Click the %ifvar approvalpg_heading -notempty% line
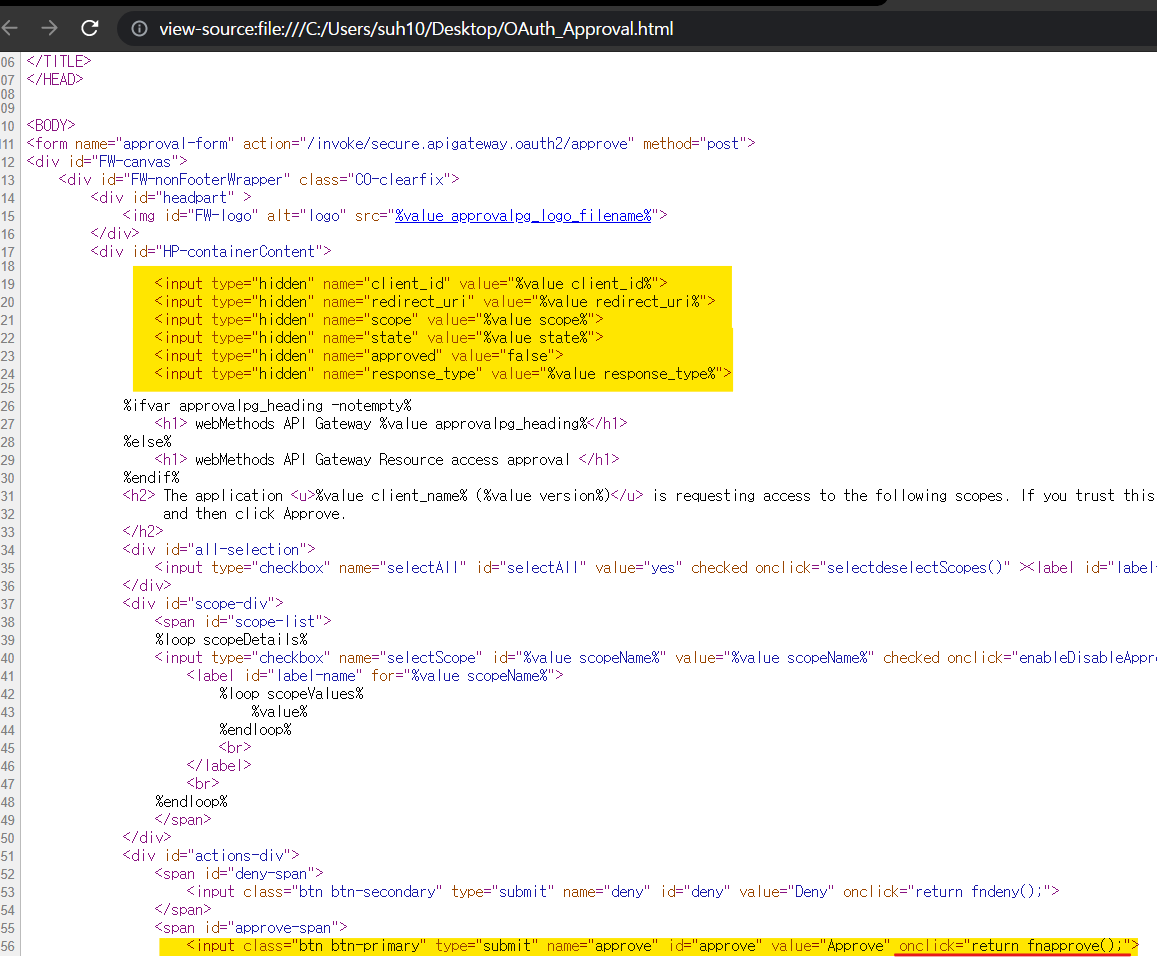Viewport: 1157px width, 959px height. coord(267,406)
